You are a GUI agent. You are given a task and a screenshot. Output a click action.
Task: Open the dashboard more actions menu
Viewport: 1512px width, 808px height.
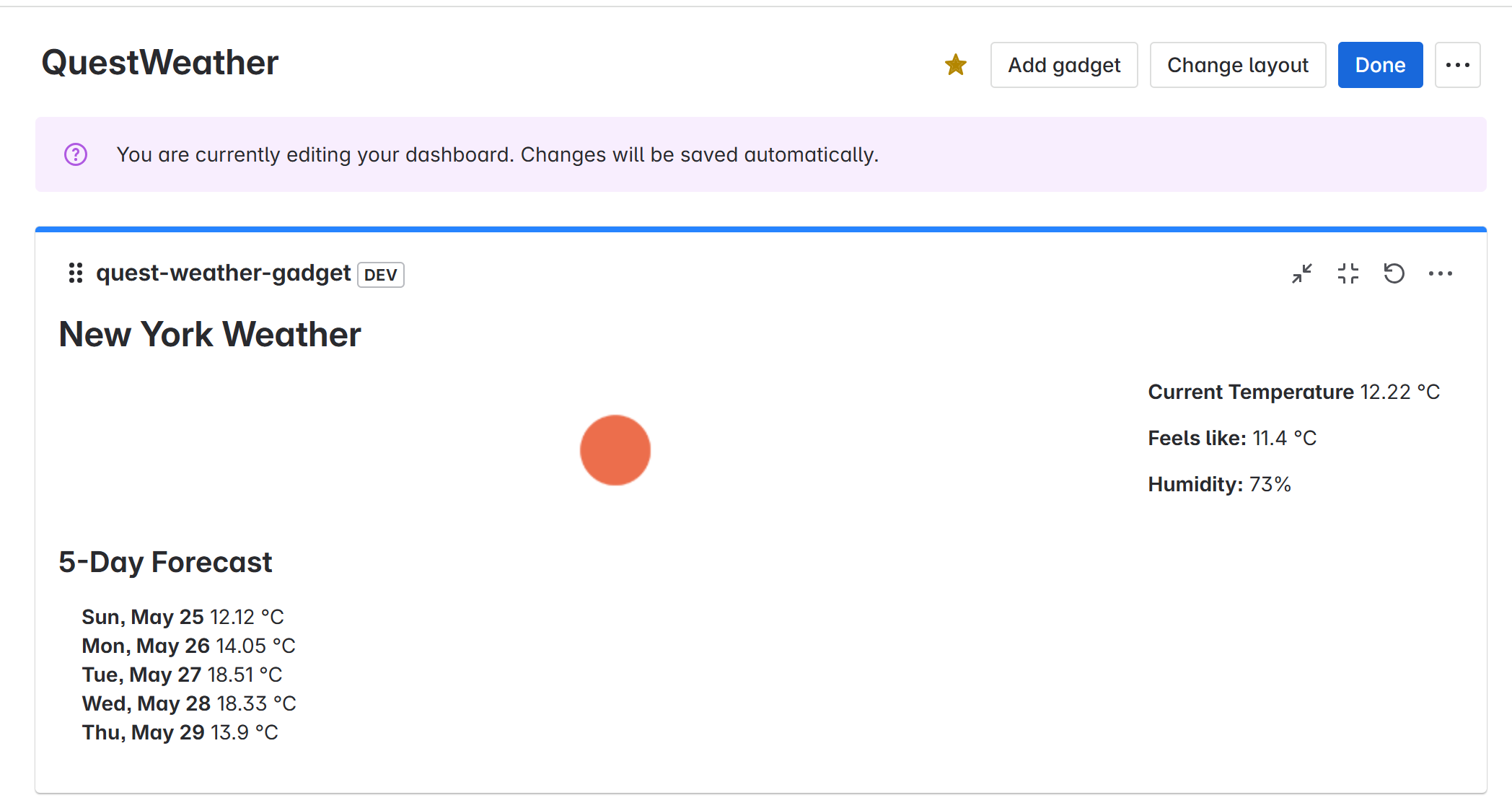click(1457, 65)
